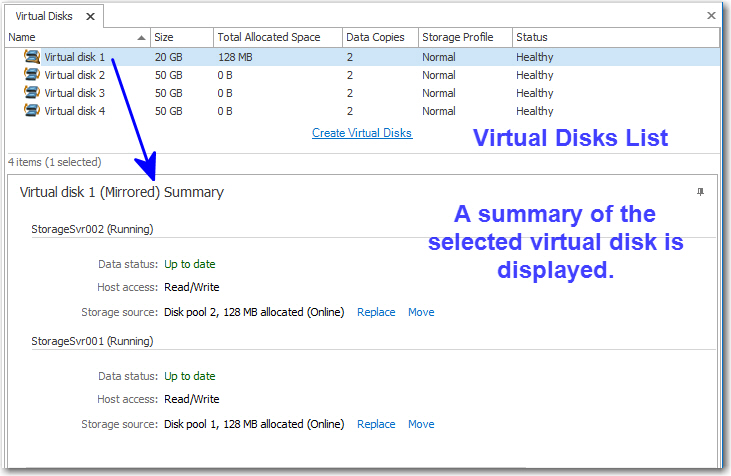Click the 20 GB size cell
Viewport: 731px width, 476px height.
click(x=168, y=57)
